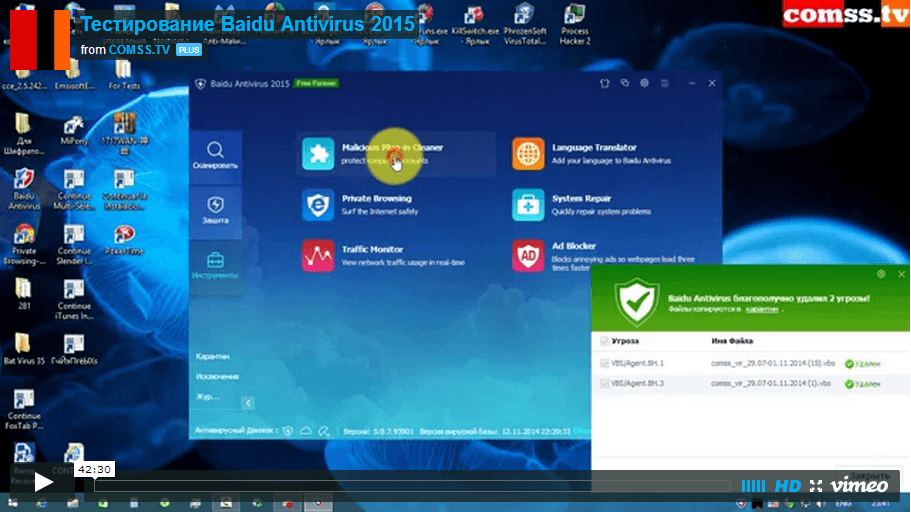The image size is (911, 512).
Task: Open the KillSwitch.exe desktop shortcut
Action: (x=475, y=24)
